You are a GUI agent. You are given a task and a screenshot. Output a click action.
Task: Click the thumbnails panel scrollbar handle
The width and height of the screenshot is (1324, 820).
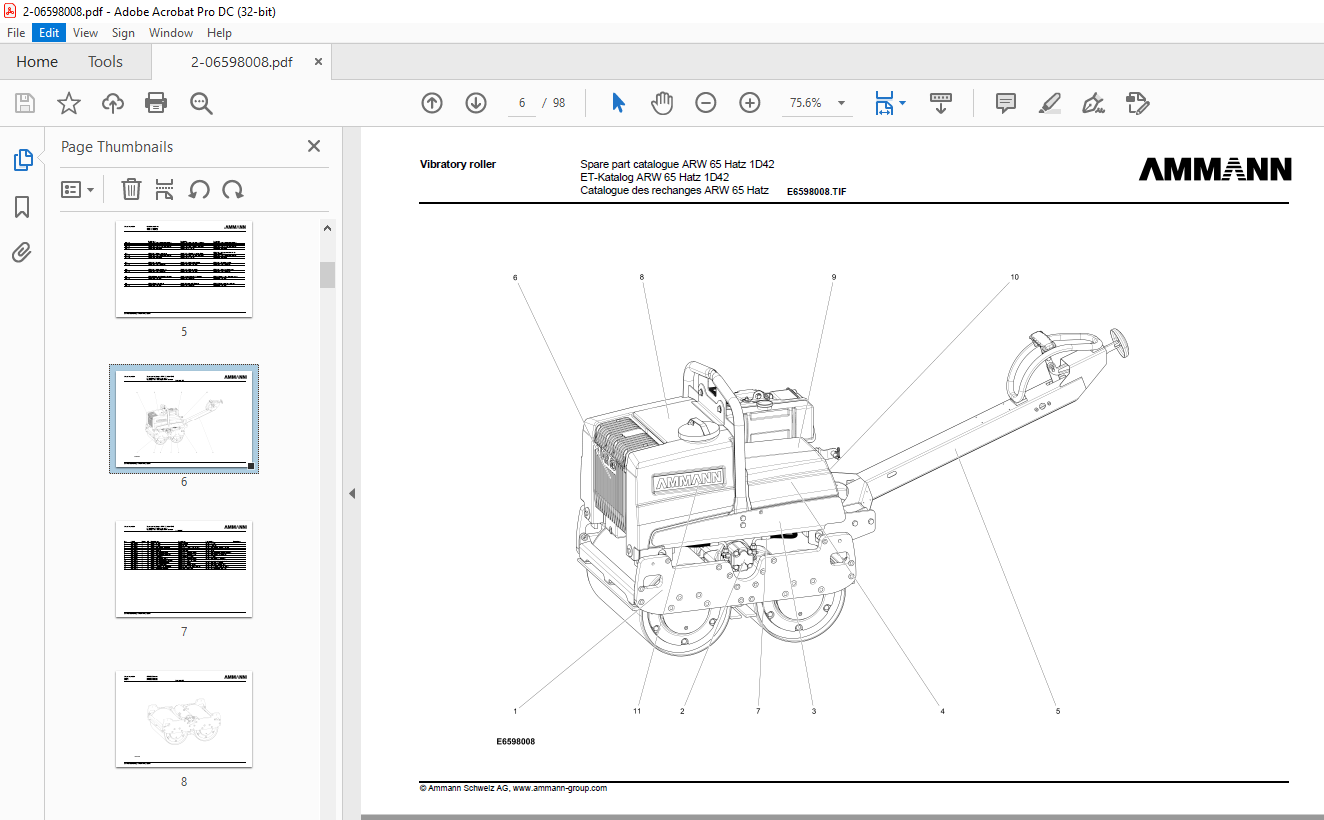(x=327, y=275)
